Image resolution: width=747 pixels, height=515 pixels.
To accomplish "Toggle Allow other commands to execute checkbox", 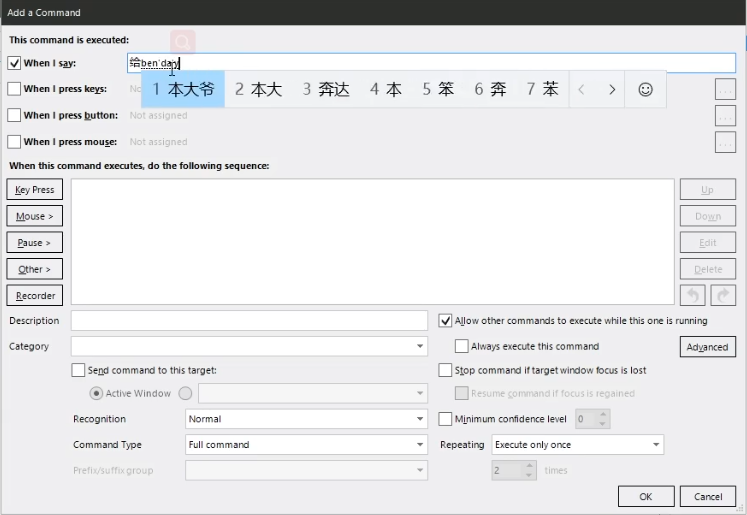I will tap(446, 321).
